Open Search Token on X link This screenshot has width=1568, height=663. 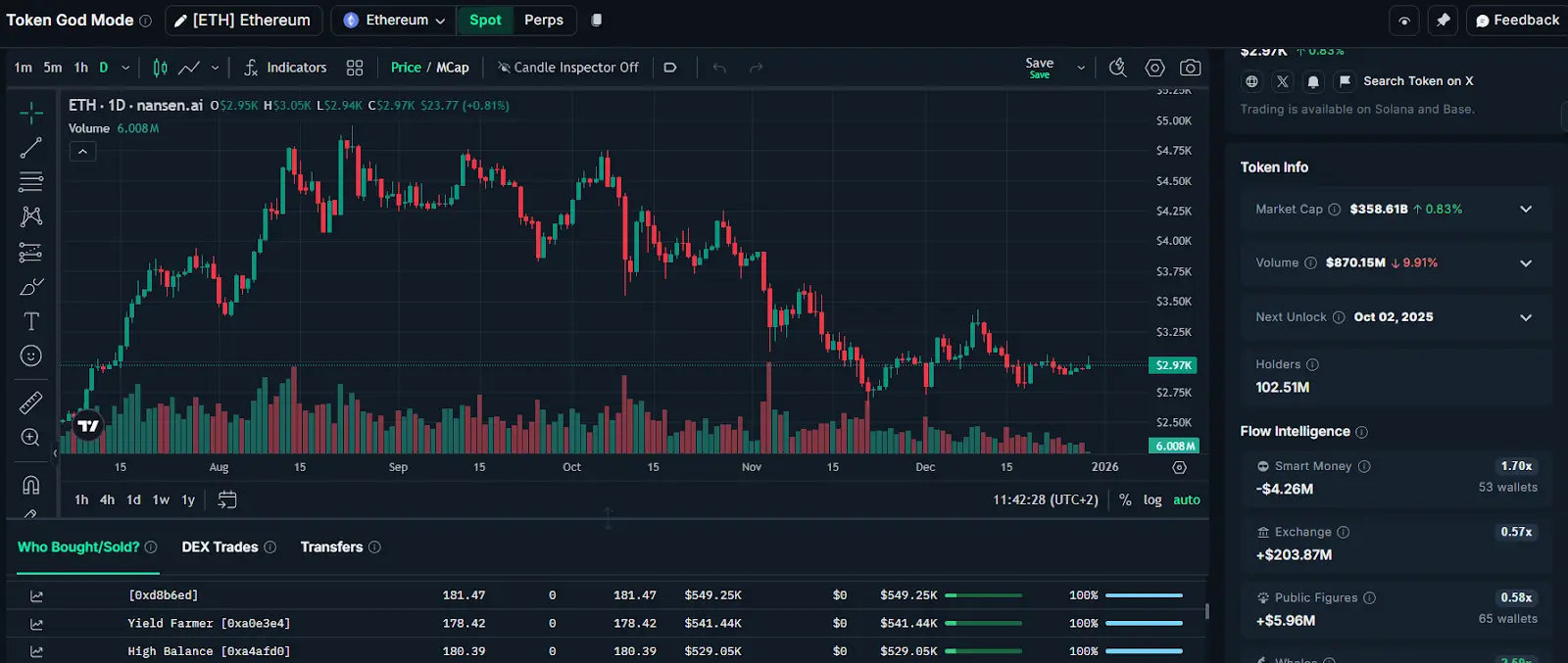pos(1417,81)
